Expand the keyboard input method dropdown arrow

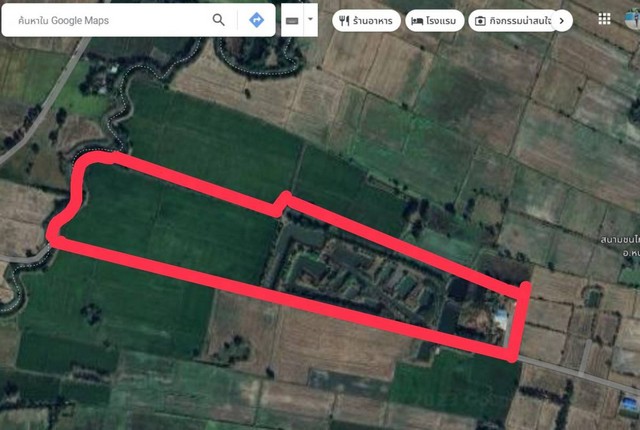pyautogui.click(x=310, y=19)
